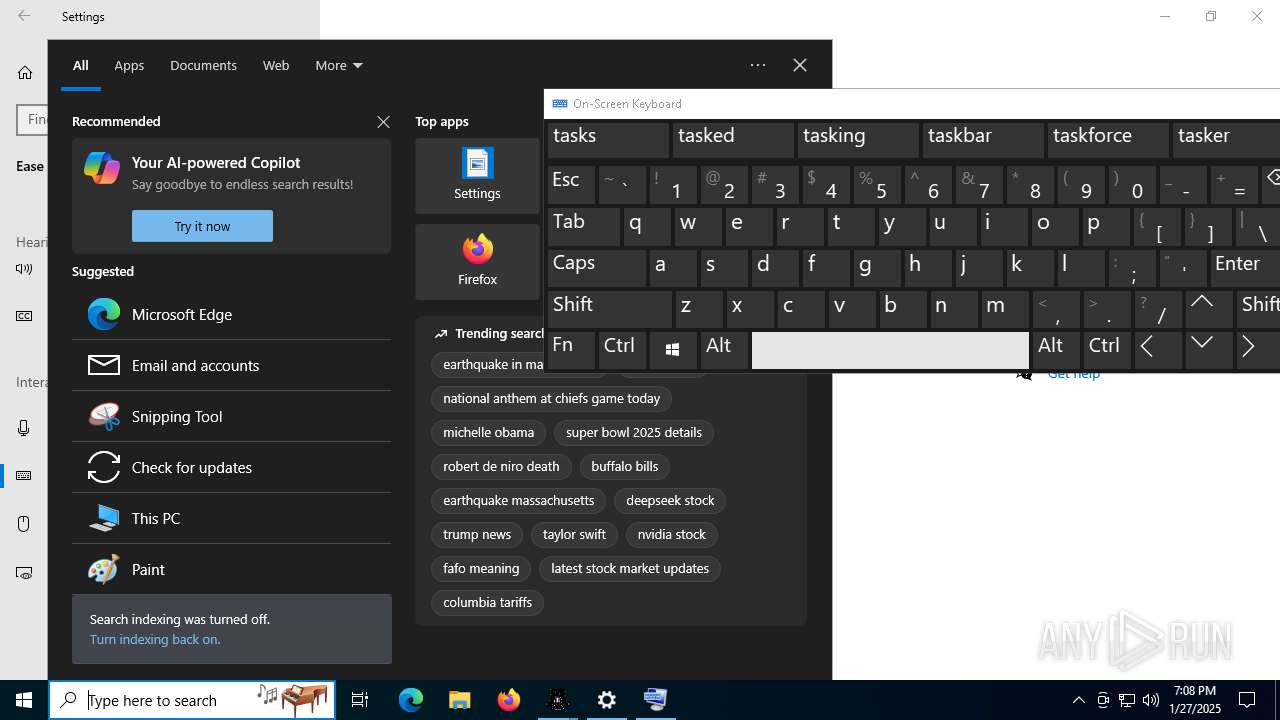Launch Snipping Tool from suggestions
This screenshot has width=1280, height=720.
tap(231, 416)
